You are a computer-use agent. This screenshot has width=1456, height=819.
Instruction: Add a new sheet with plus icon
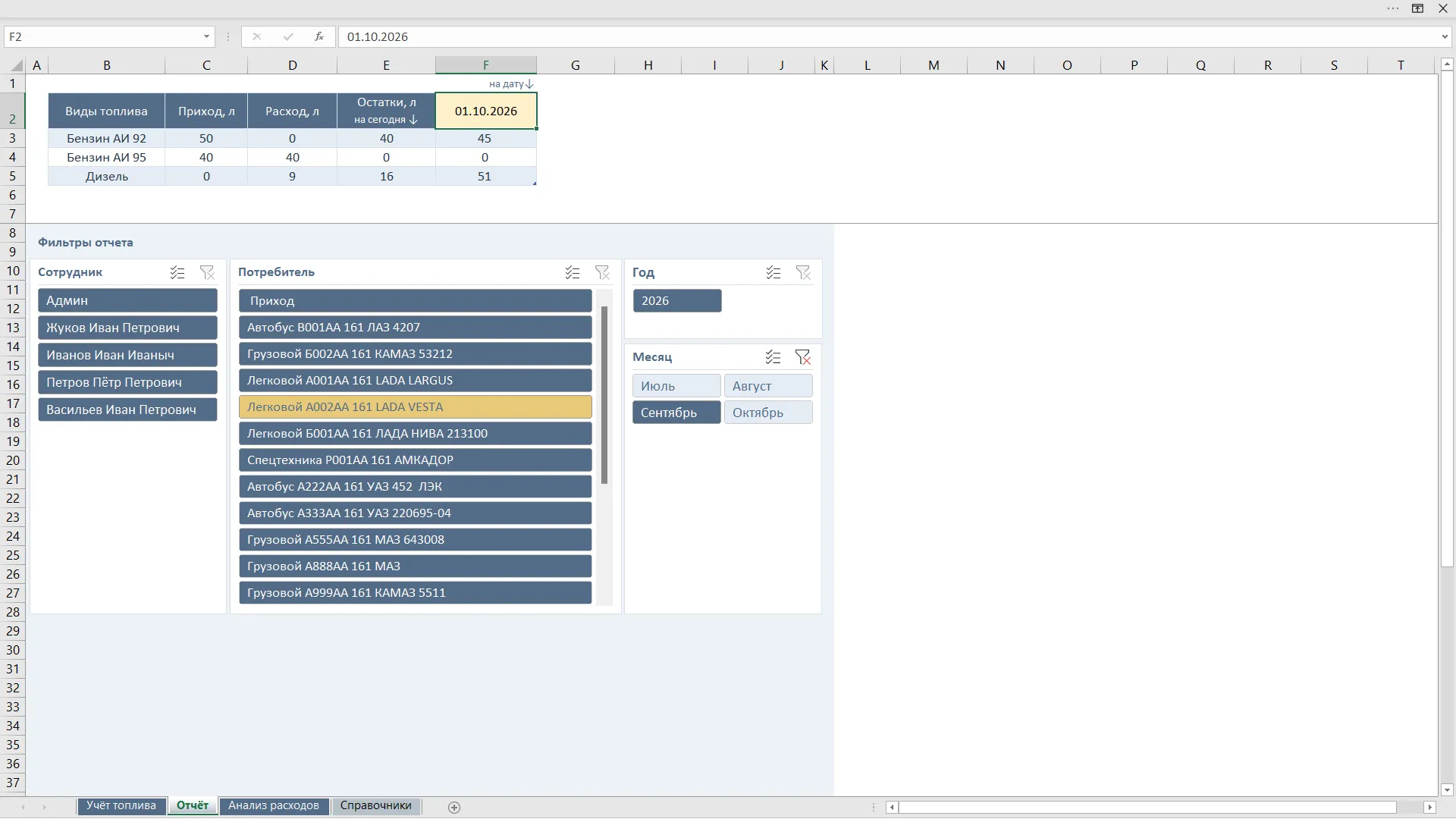click(454, 808)
